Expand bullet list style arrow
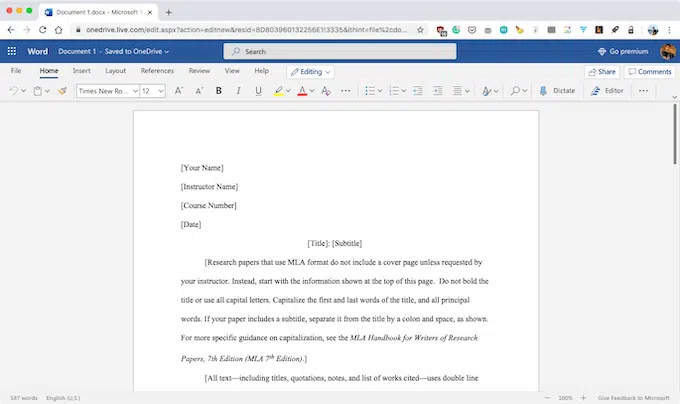This screenshot has width=680, height=404. pos(380,91)
